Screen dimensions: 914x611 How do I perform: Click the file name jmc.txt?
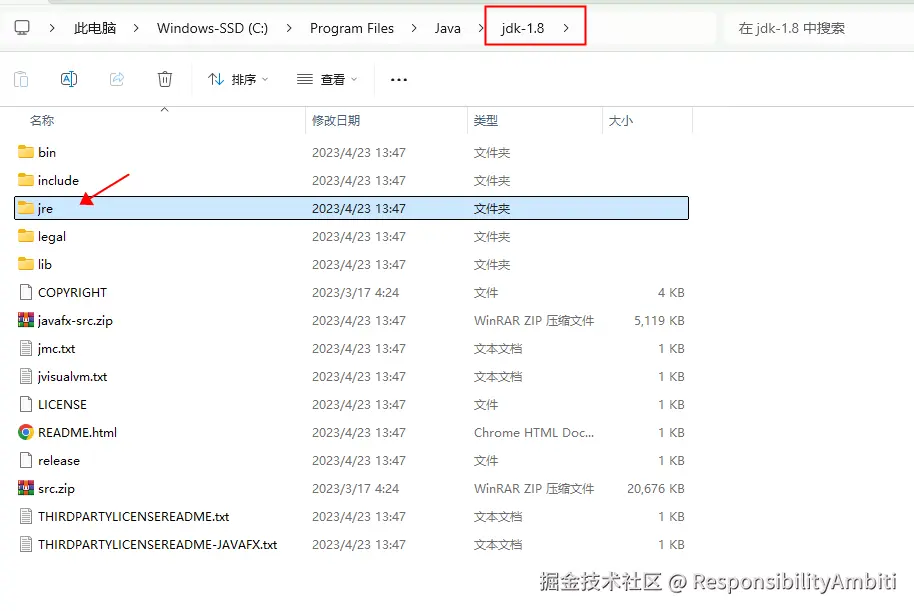point(57,349)
